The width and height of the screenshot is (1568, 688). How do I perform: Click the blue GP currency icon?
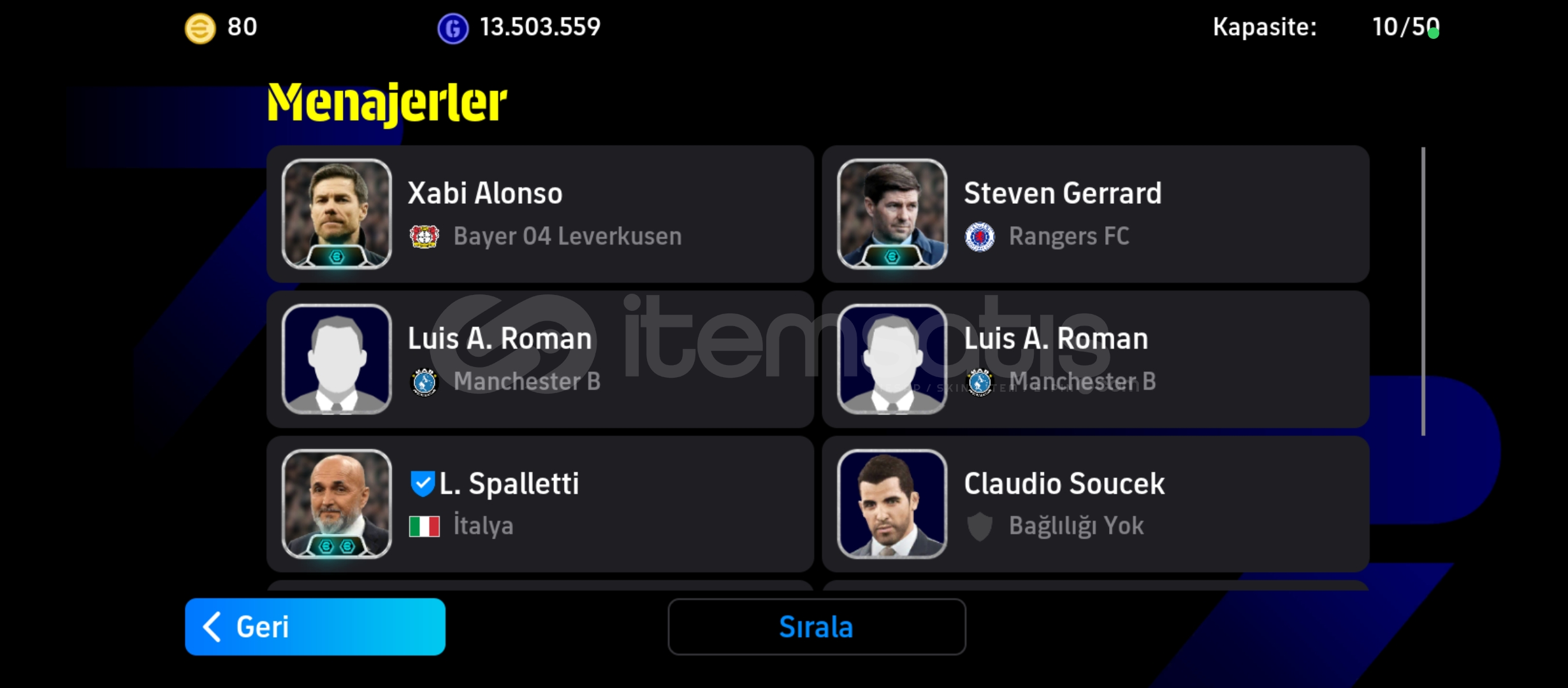[x=453, y=29]
